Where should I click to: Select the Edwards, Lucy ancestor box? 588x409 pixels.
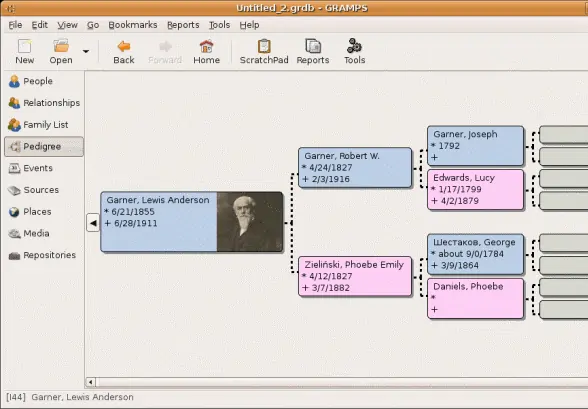click(x=475, y=189)
